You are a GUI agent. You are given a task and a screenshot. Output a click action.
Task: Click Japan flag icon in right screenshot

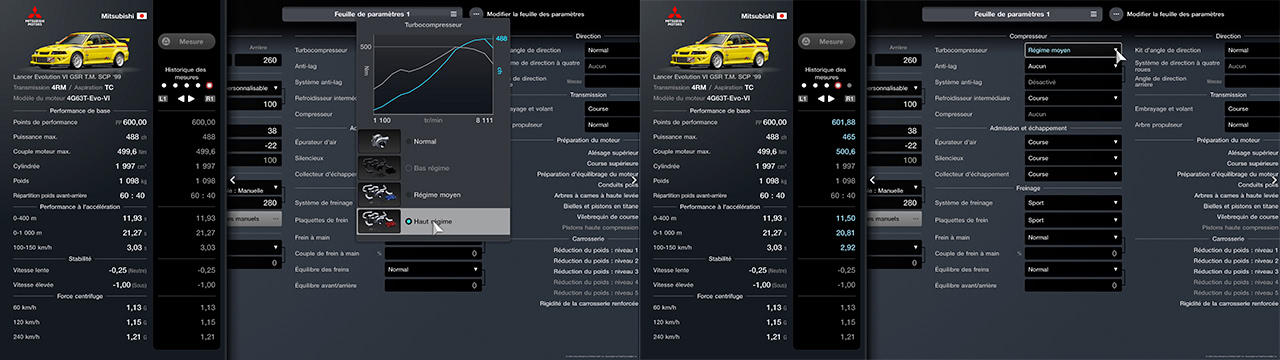click(781, 17)
